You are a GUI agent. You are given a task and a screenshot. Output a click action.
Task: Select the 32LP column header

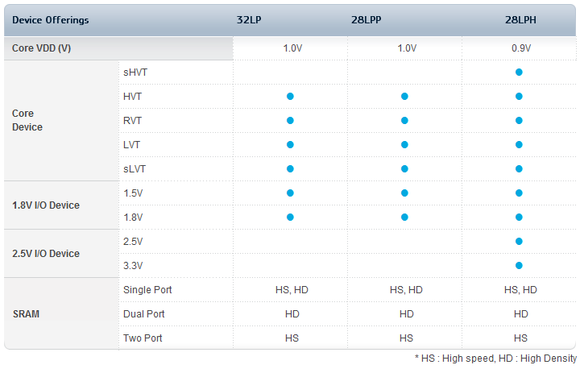click(x=249, y=20)
